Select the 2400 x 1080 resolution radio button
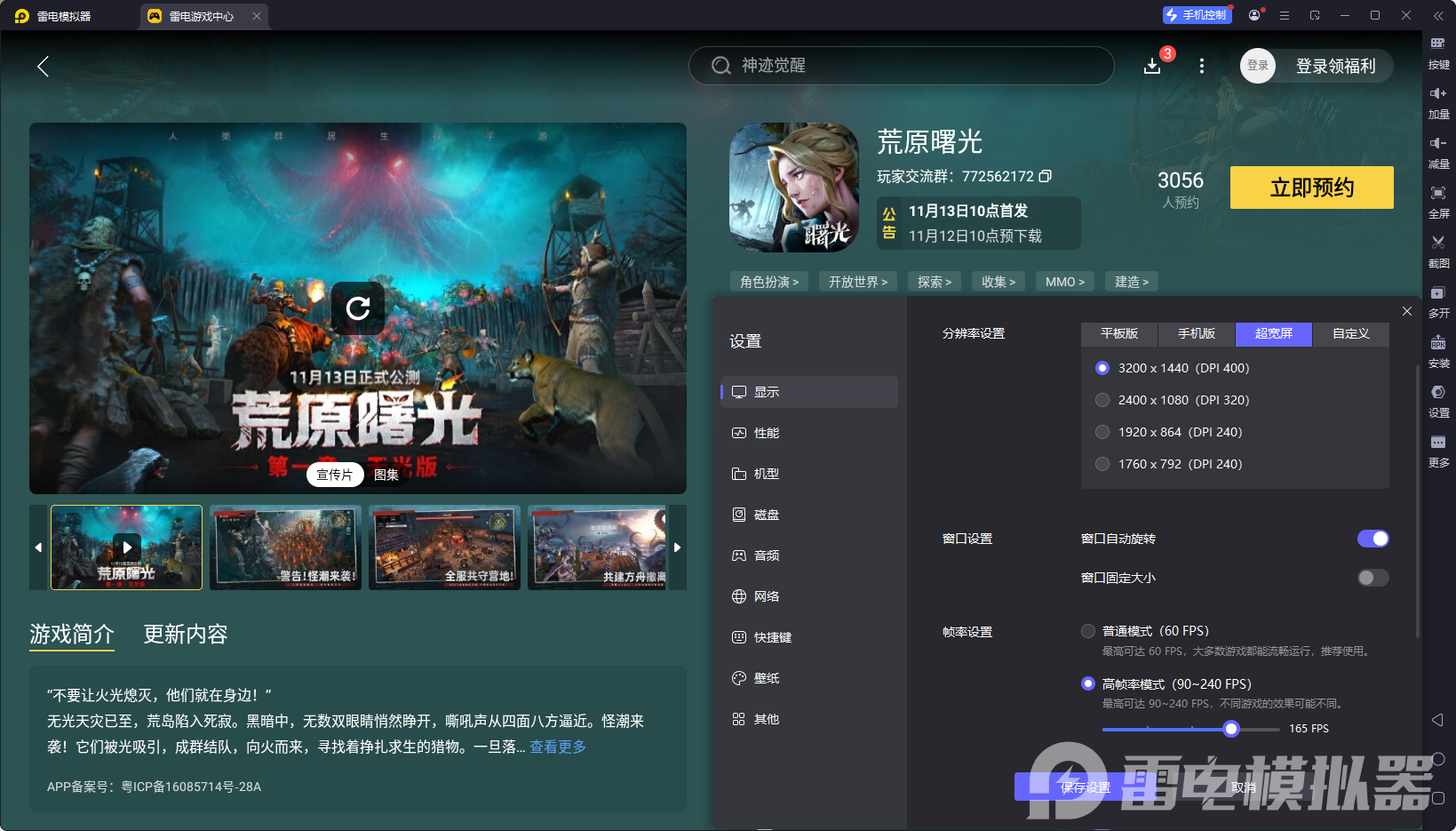 pyautogui.click(x=1102, y=400)
